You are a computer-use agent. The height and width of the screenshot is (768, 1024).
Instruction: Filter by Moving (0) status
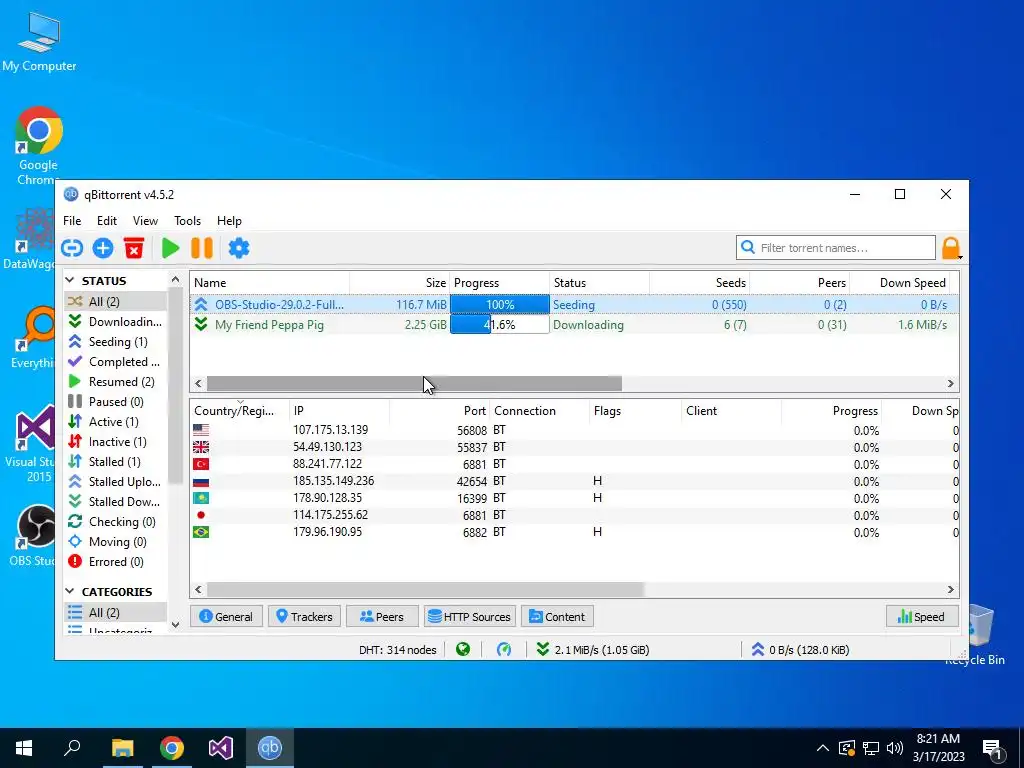click(116, 542)
